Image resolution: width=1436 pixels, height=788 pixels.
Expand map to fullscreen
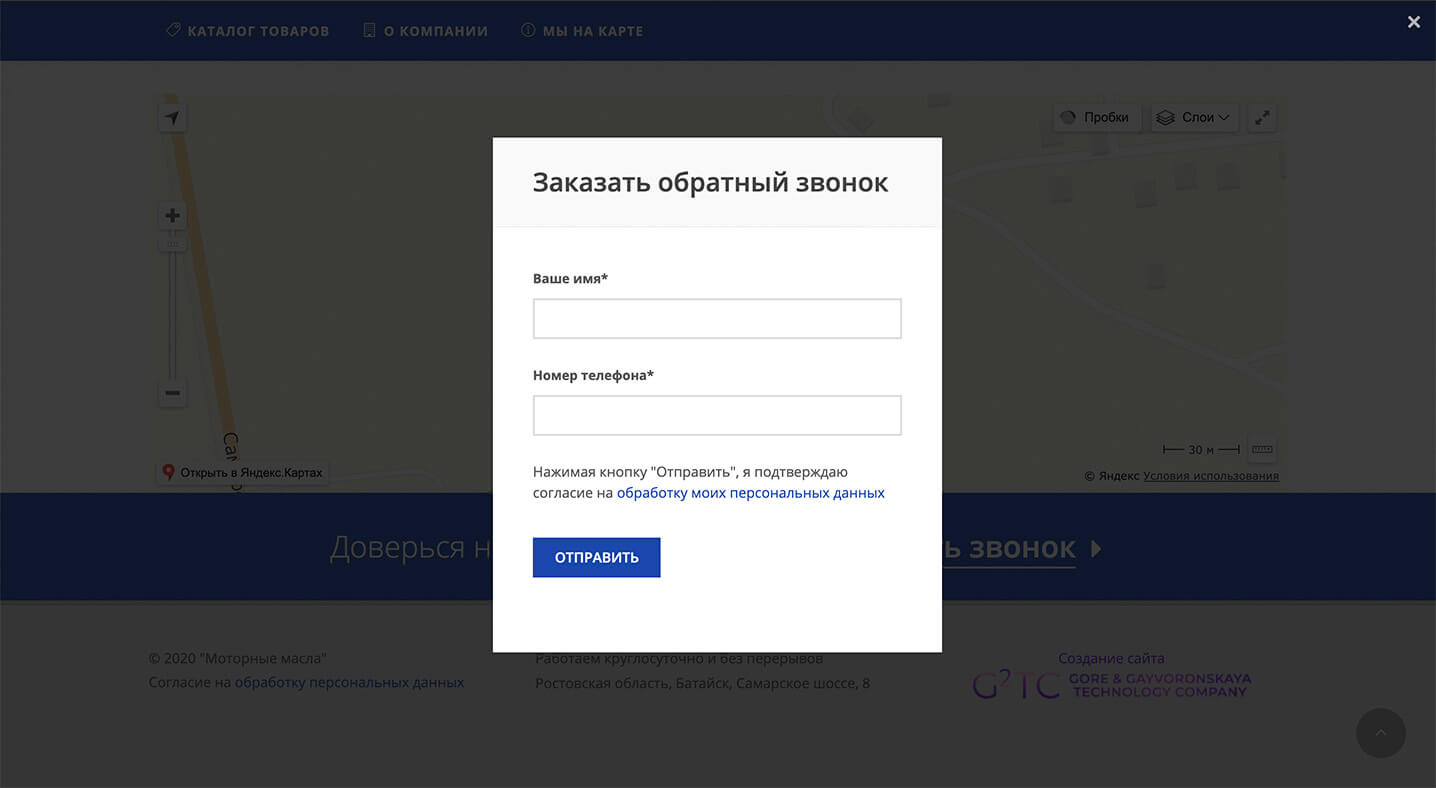pos(1262,118)
